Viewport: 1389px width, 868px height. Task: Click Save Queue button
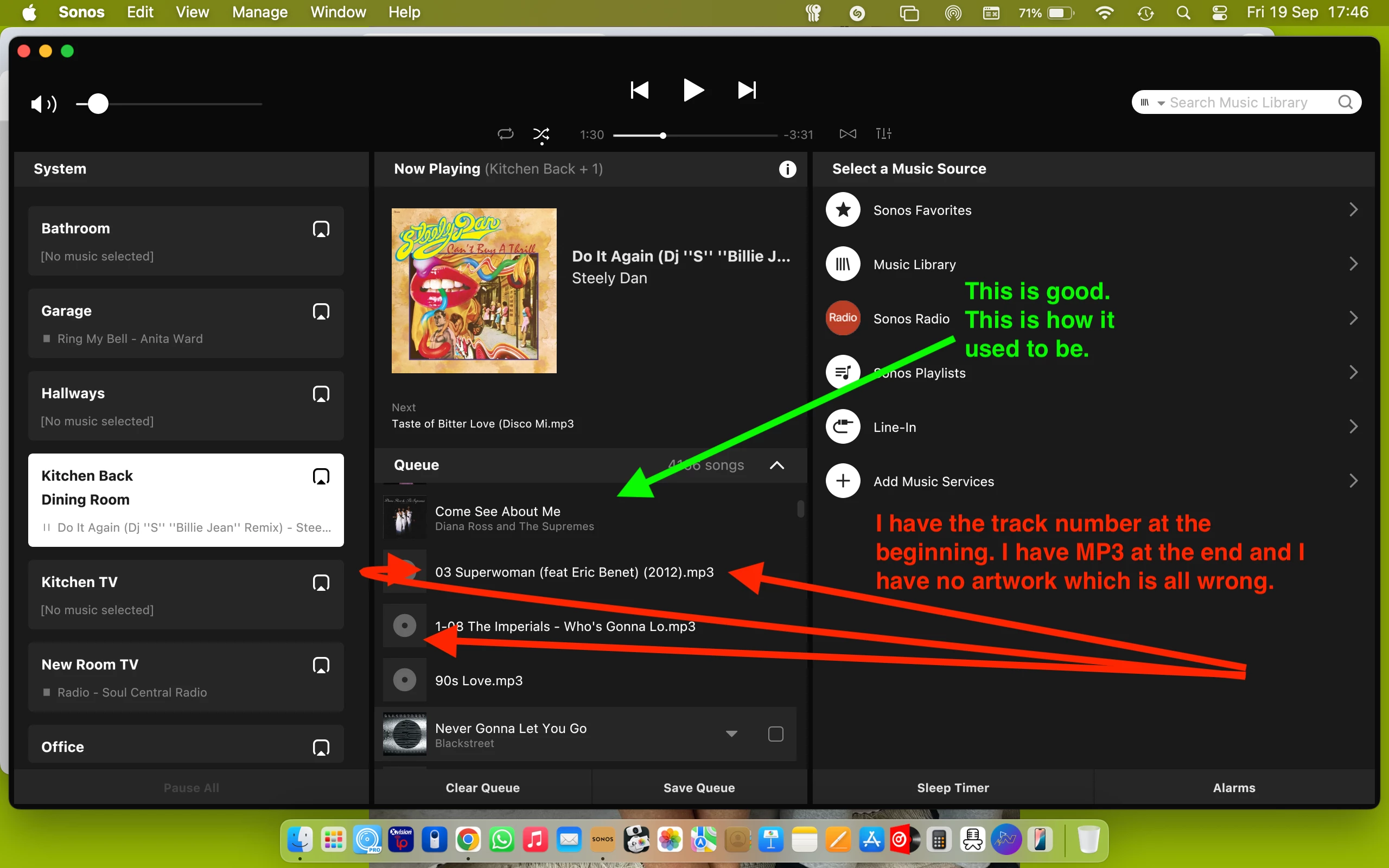pyautogui.click(x=699, y=788)
